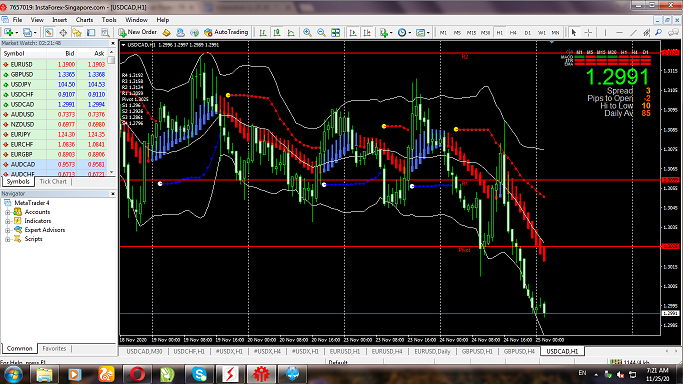The height and width of the screenshot is (384, 683).
Task: Toggle the Navigator folder-star icon
Action: [77, 32]
